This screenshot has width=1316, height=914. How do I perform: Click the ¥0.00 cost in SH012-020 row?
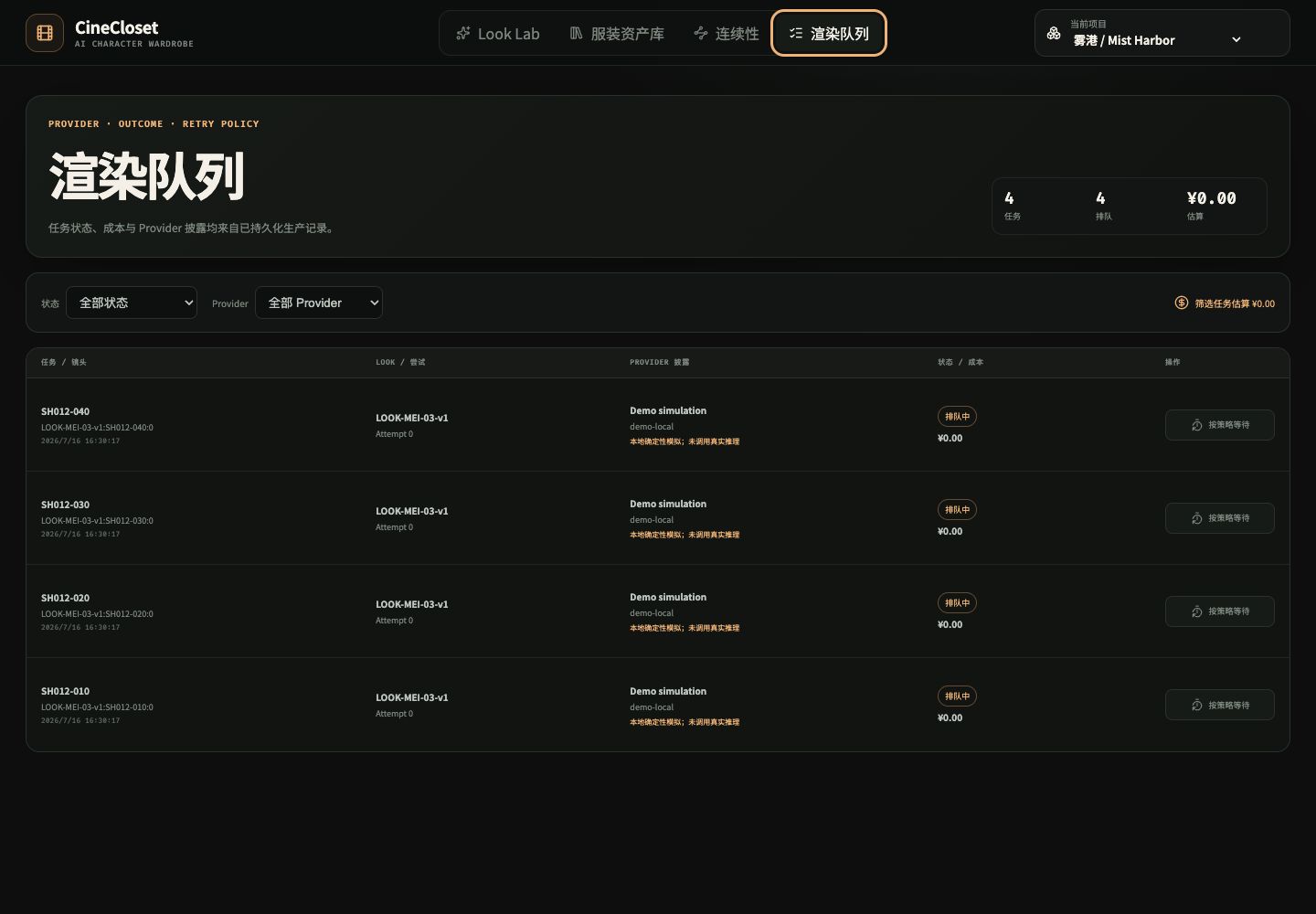pos(950,625)
